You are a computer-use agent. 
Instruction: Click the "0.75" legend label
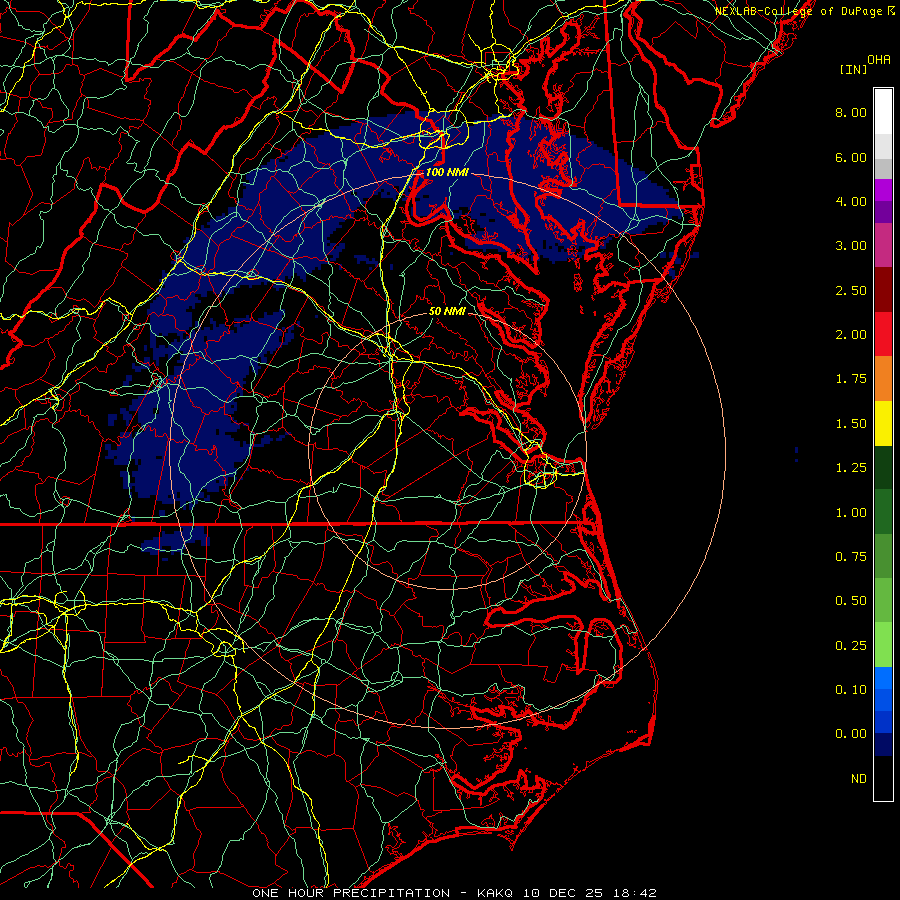851,557
